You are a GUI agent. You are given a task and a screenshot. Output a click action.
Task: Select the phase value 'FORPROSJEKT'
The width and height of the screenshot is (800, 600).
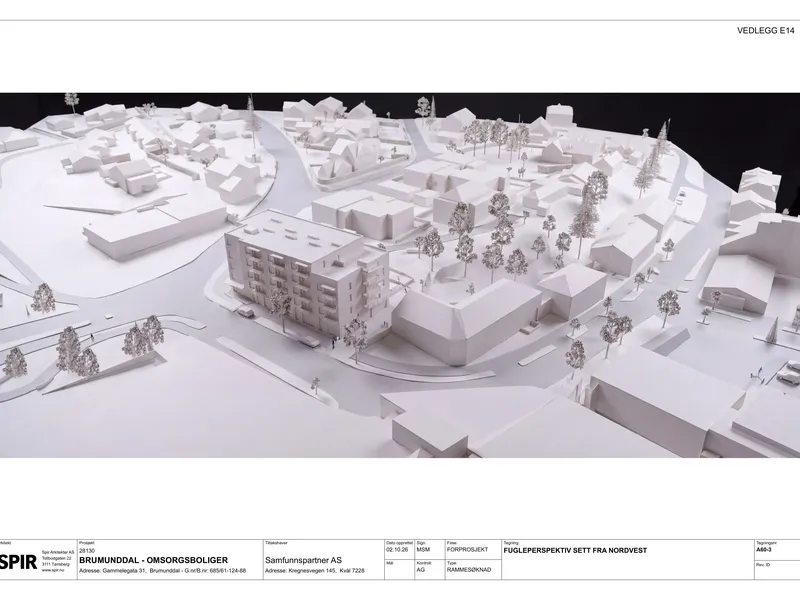click(467, 550)
